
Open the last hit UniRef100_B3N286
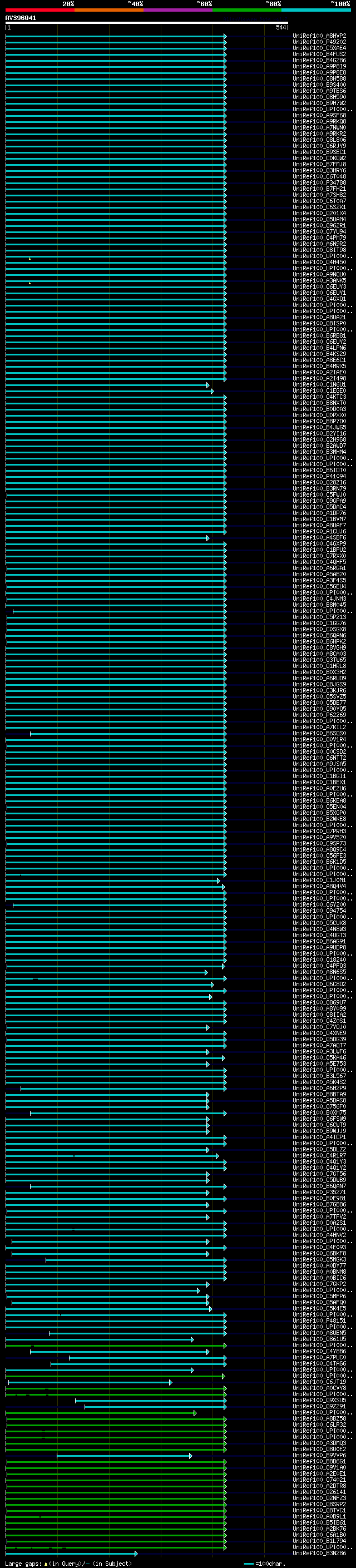(x=319, y=1554)
